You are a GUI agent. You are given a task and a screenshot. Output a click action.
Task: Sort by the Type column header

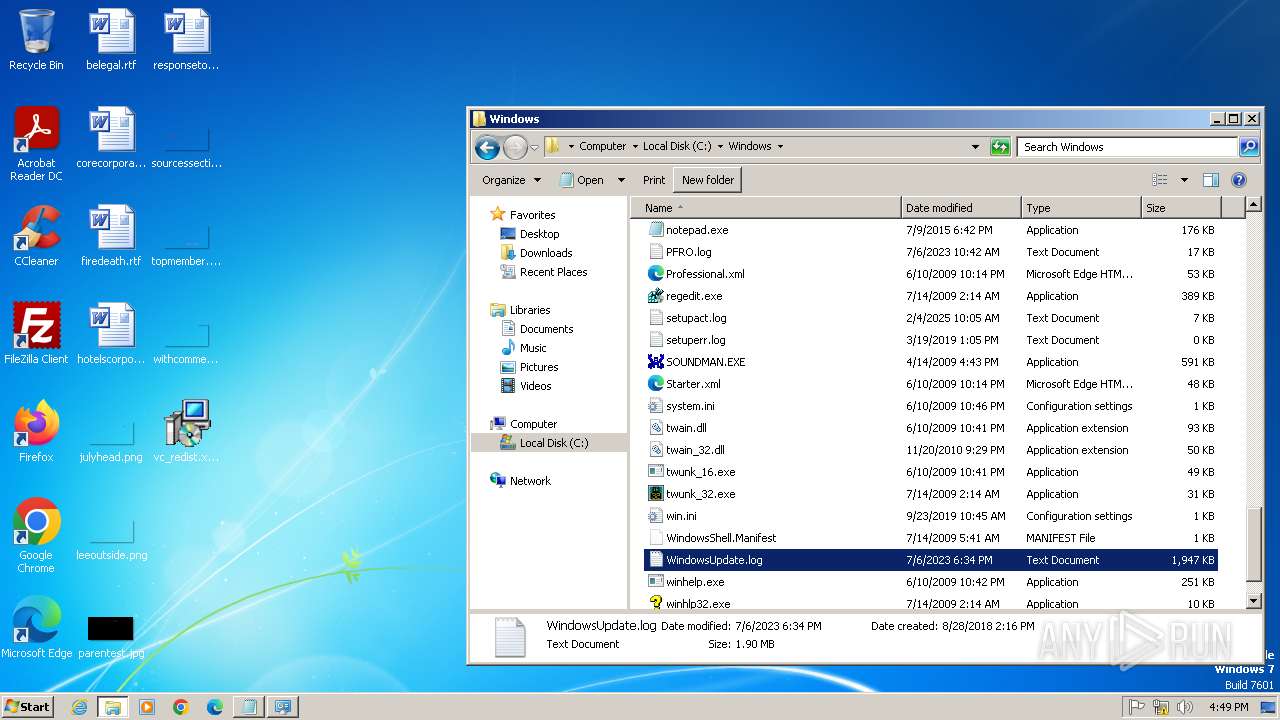click(x=1081, y=208)
